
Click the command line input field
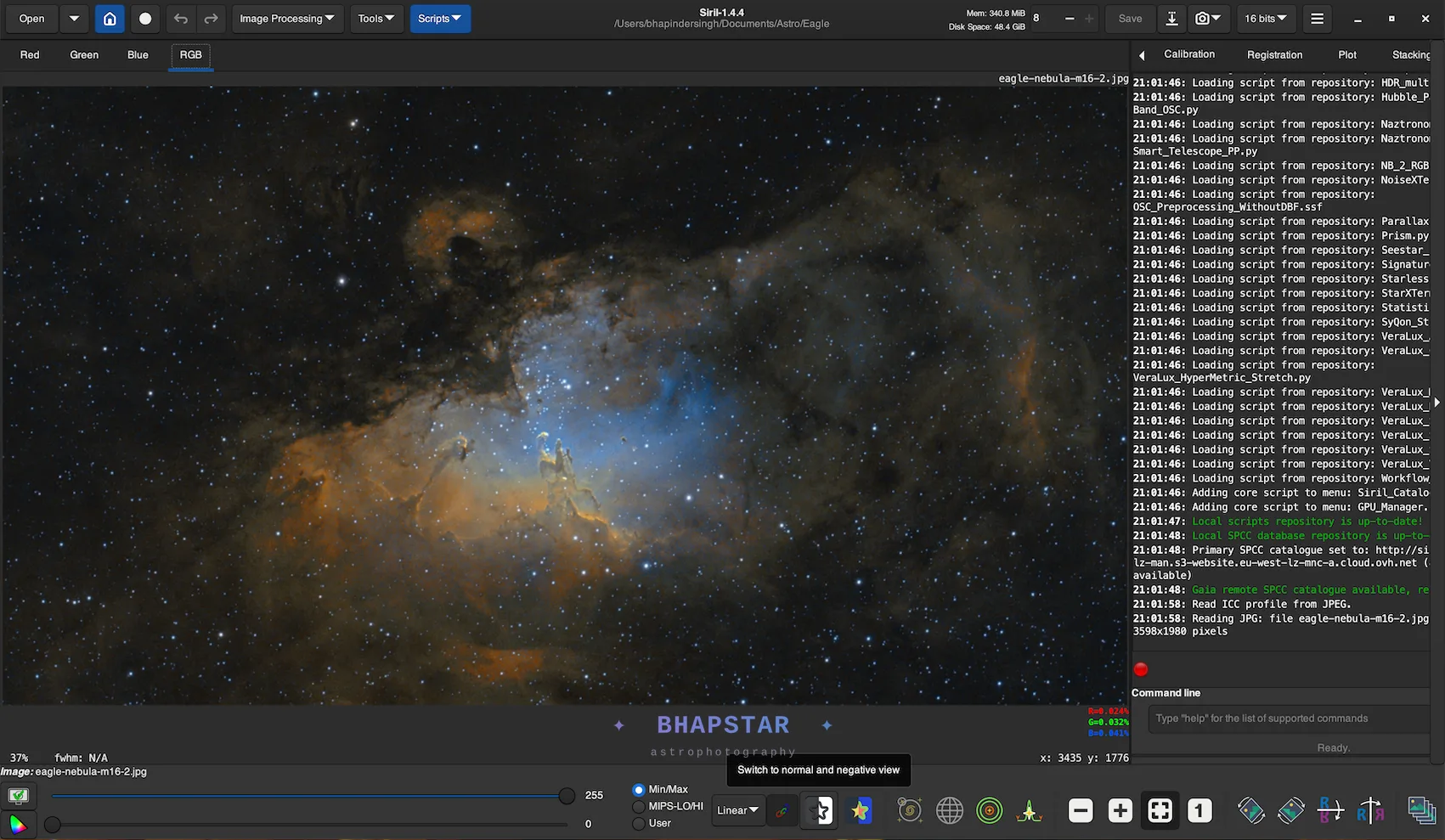(x=1290, y=719)
